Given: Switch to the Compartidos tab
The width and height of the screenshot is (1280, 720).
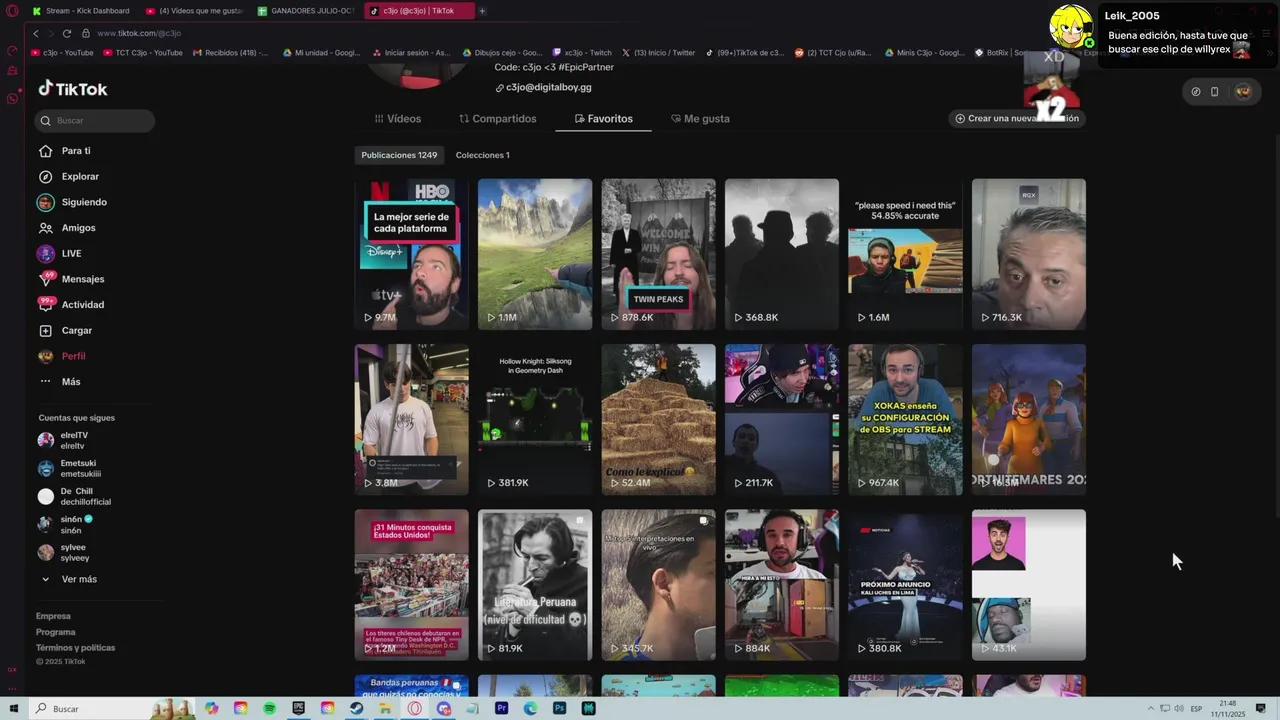Looking at the screenshot, I should point(498,118).
